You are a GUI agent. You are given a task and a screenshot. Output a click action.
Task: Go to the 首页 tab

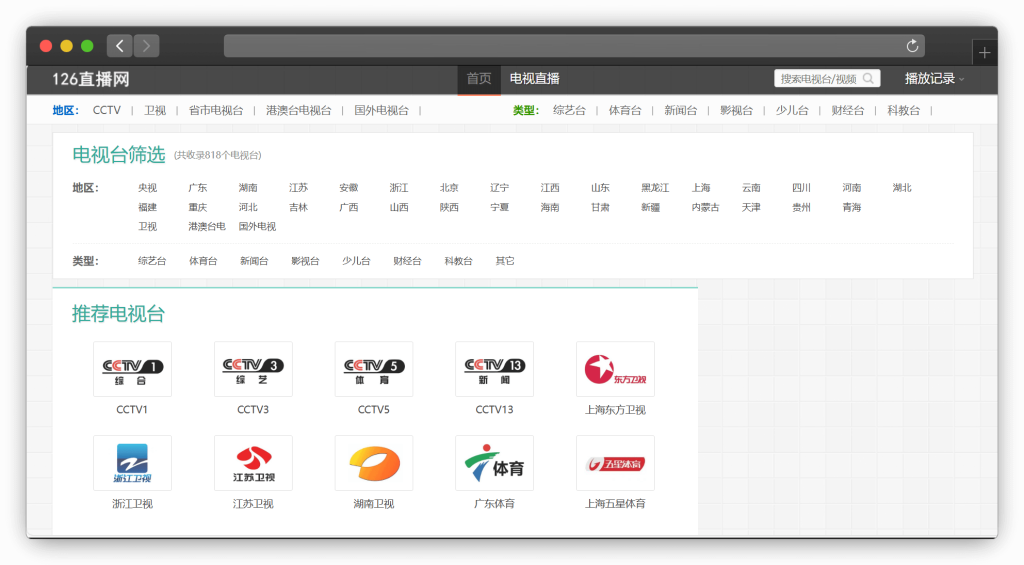479,79
